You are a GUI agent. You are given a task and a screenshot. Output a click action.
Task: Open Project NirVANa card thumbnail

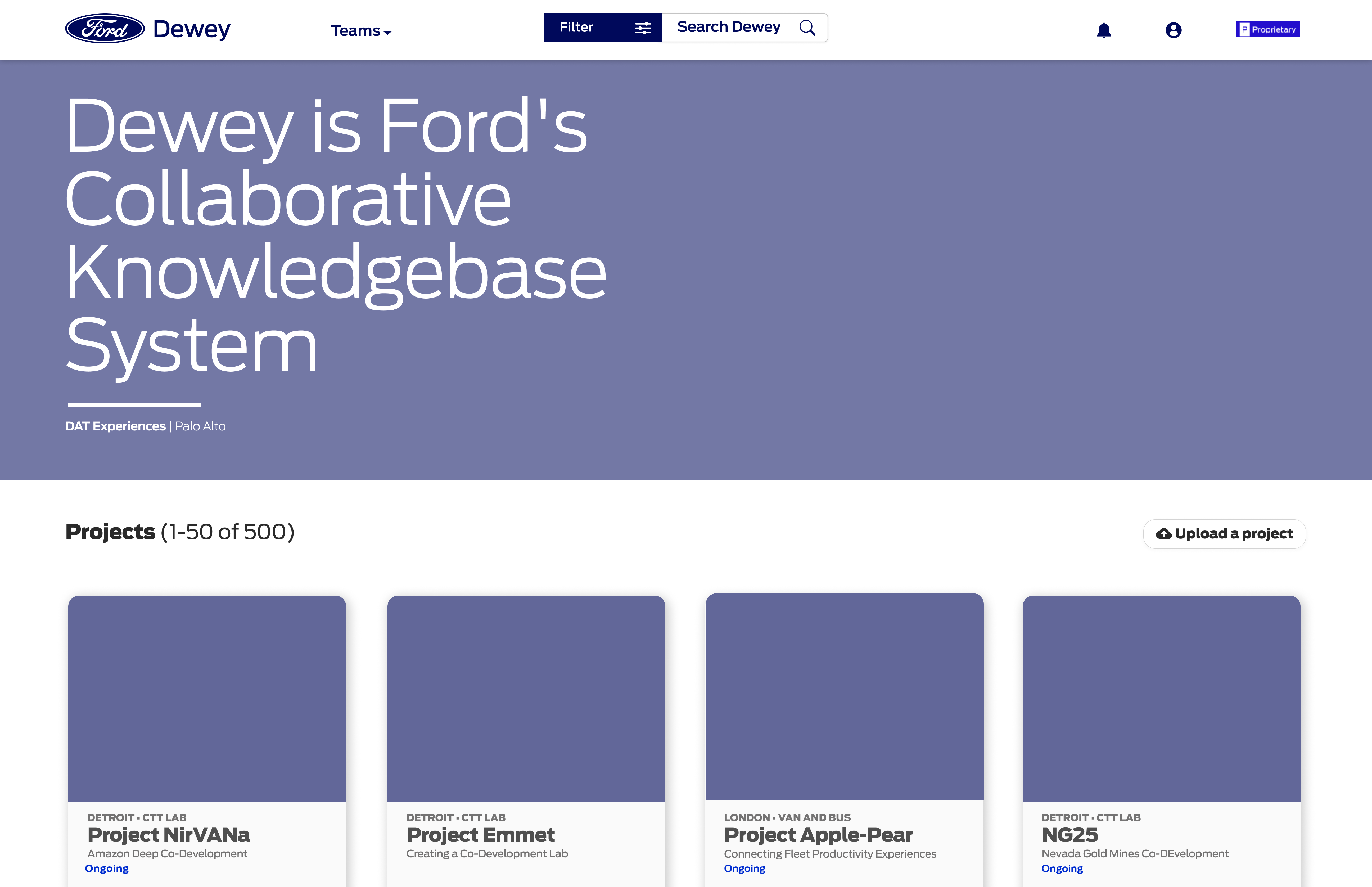pyautogui.click(x=207, y=699)
